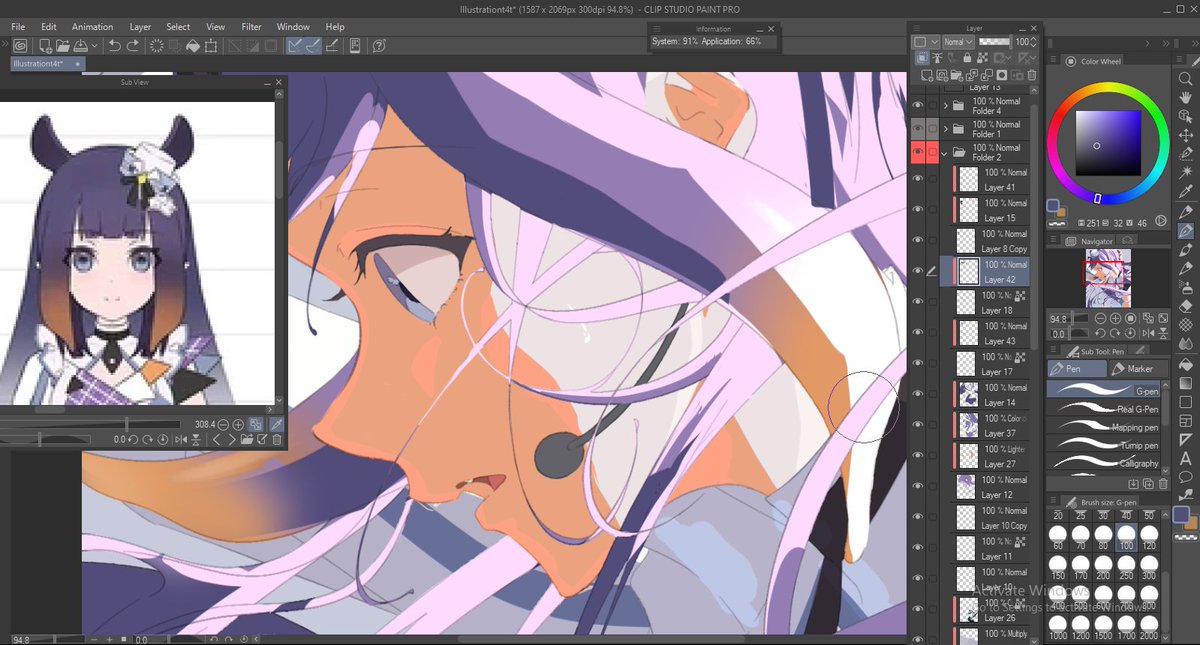The height and width of the screenshot is (645, 1200).
Task: Click the Scale/Rotate transform icon
Action: click(211, 45)
